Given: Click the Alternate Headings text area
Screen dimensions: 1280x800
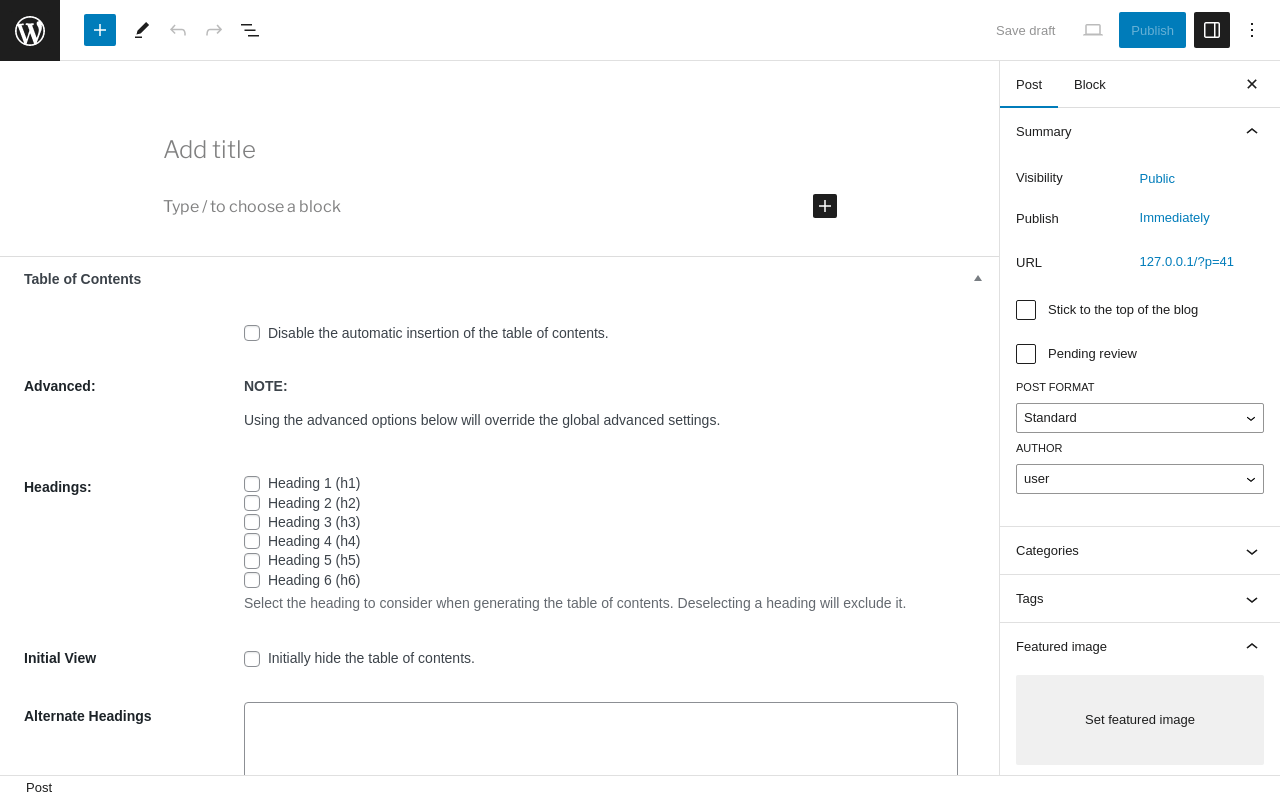Looking at the screenshot, I should [601, 738].
